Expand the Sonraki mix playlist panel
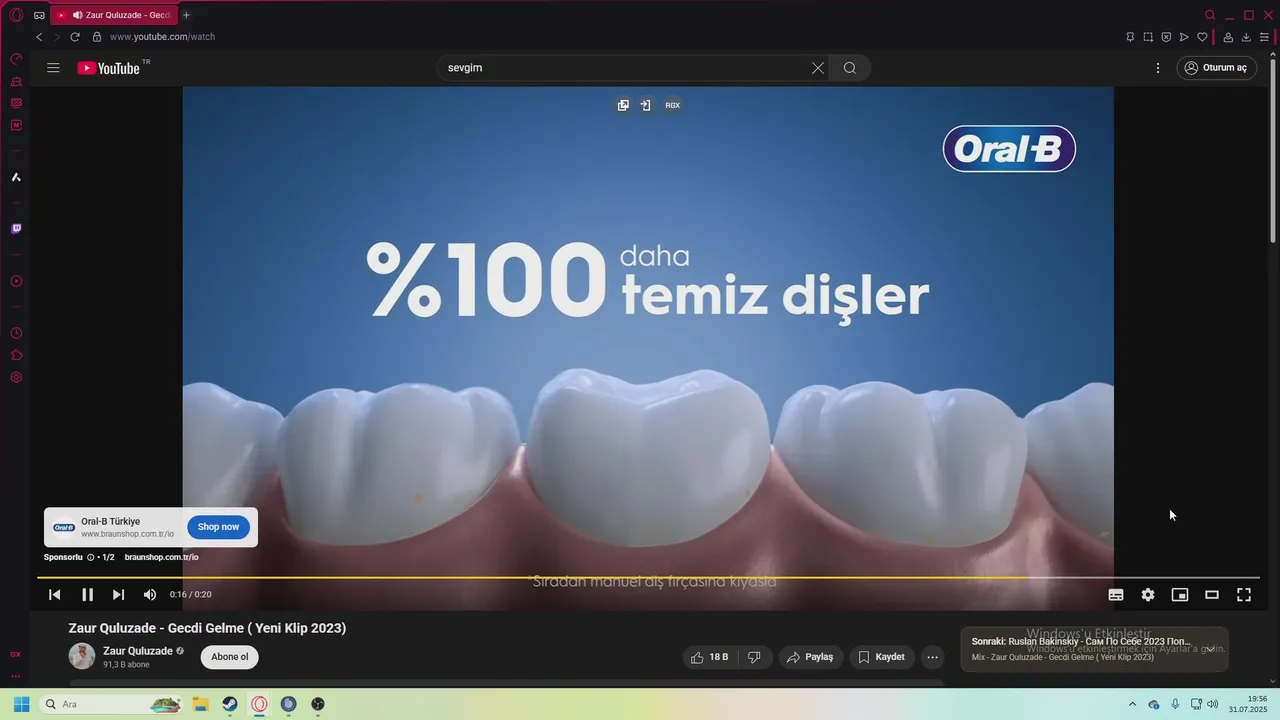The image size is (1280, 720). coord(1210,649)
